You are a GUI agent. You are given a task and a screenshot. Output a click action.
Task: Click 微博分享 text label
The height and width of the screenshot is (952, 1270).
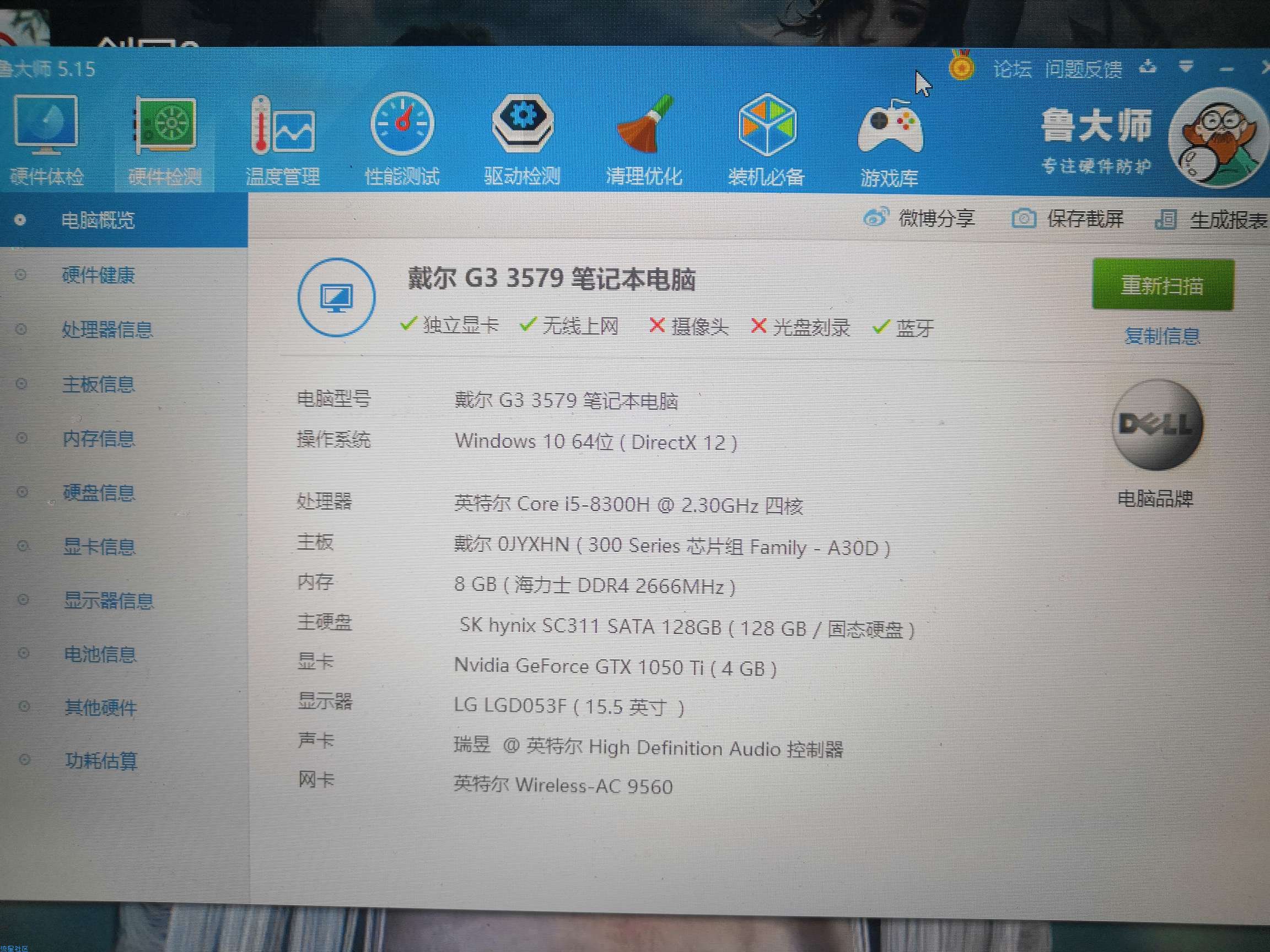coord(937,219)
